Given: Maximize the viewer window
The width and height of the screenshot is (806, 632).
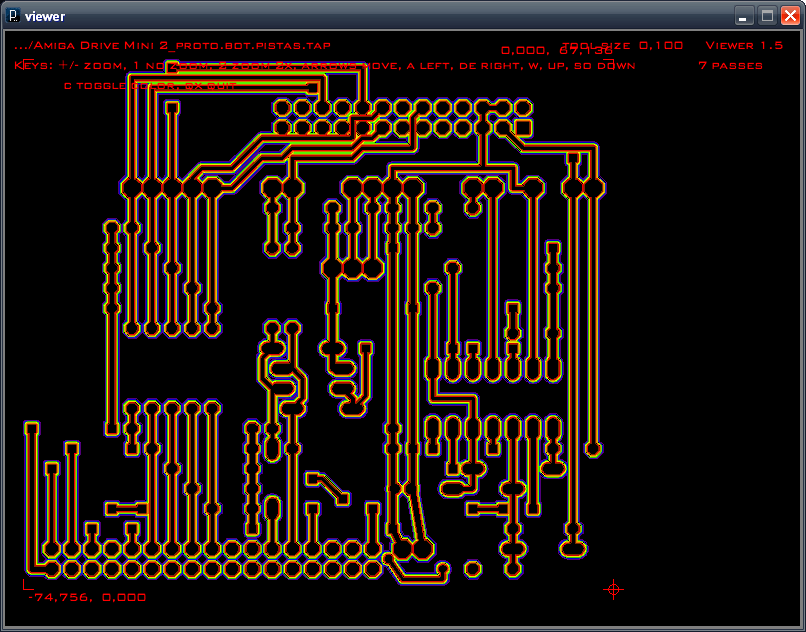Looking at the screenshot, I should 767,16.
